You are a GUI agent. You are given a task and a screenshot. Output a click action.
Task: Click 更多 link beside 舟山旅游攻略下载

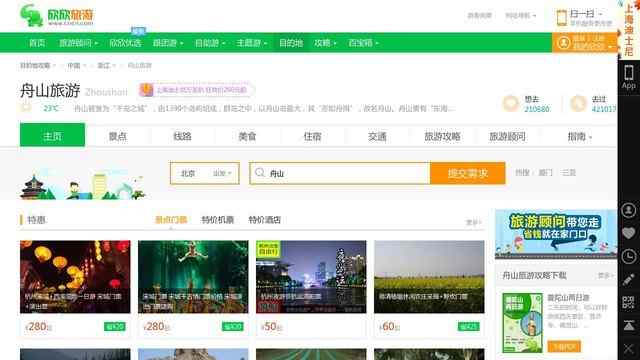[x=605, y=276]
